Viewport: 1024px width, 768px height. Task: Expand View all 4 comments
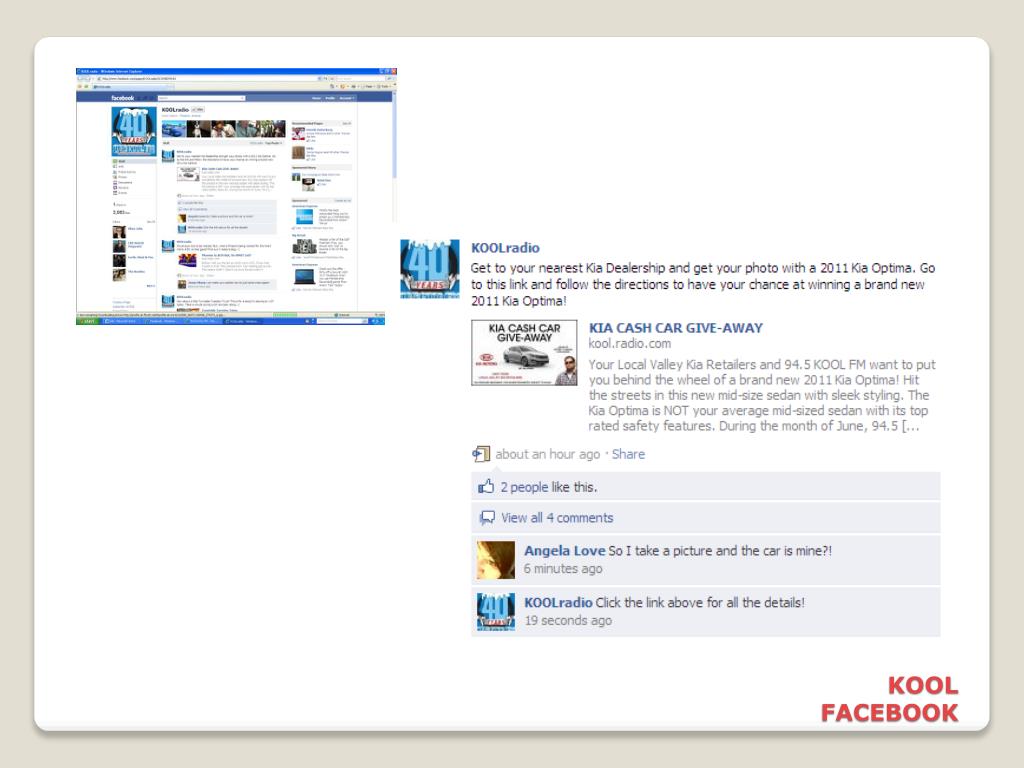point(557,518)
